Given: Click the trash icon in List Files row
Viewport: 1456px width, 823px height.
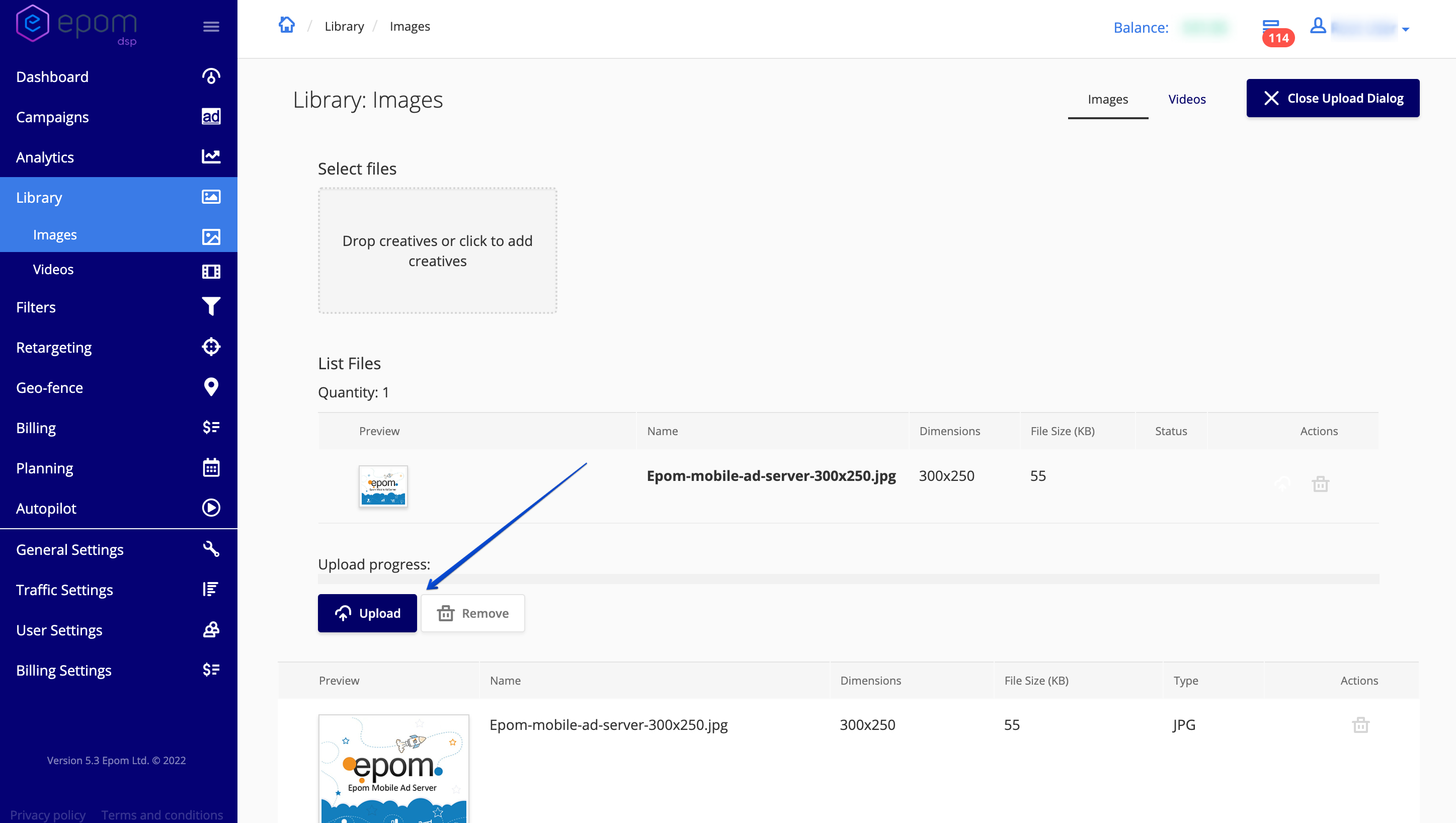Looking at the screenshot, I should click(x=1320, y=484).
